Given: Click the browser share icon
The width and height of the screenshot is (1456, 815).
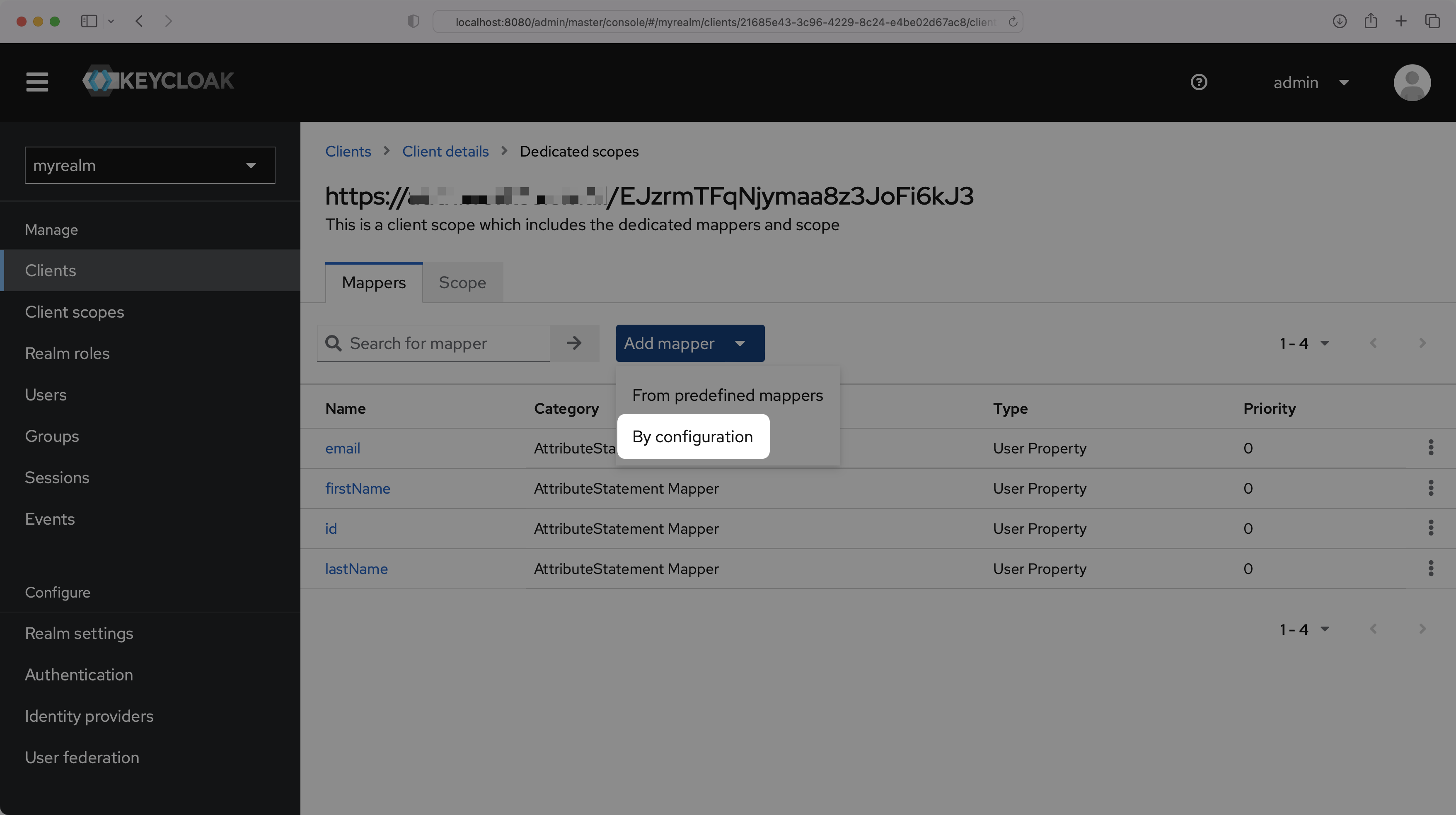Looking at the screenshot, I should [x=1371, y=22].
